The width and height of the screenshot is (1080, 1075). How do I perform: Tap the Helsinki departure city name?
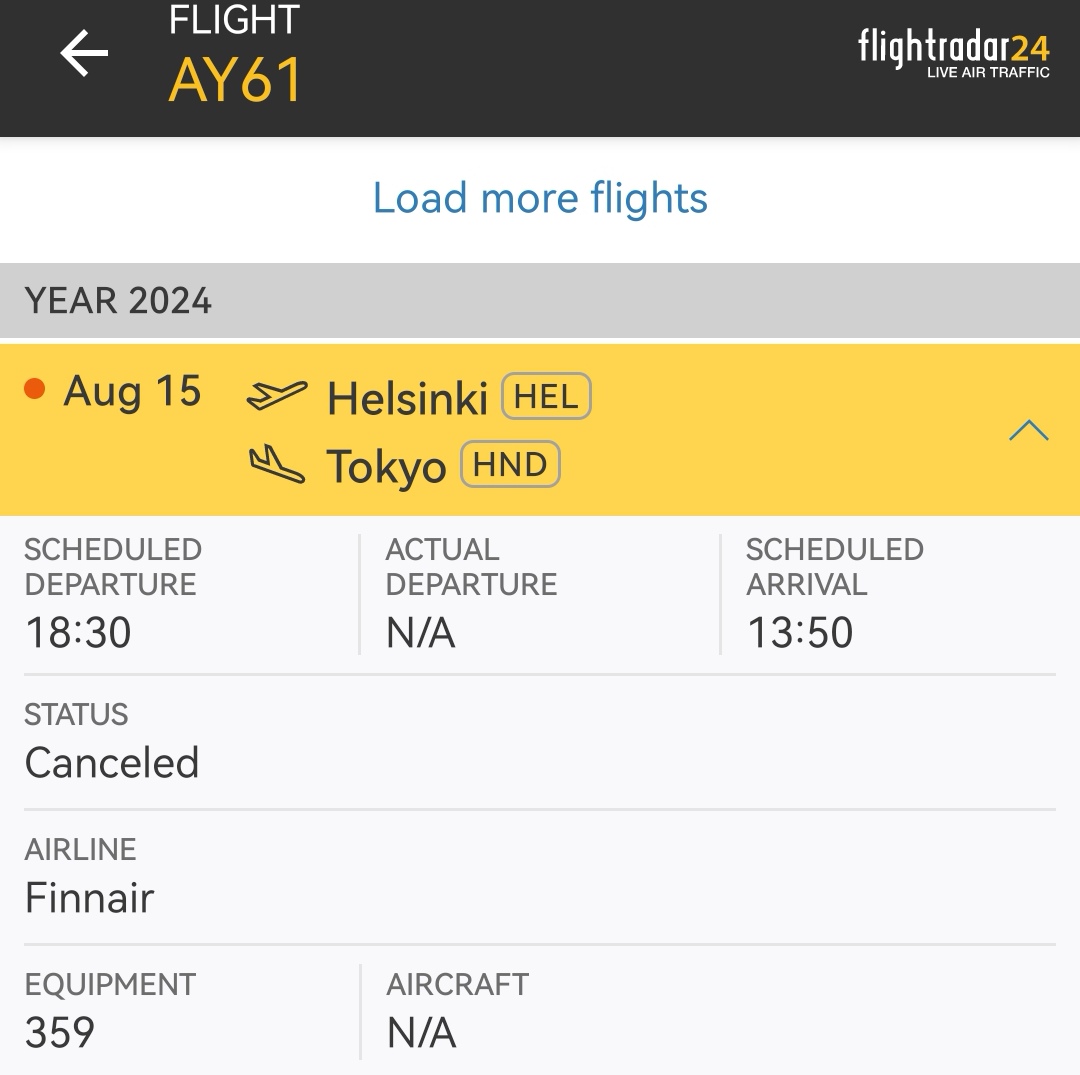pyautogui.click(x=408, y=398)
